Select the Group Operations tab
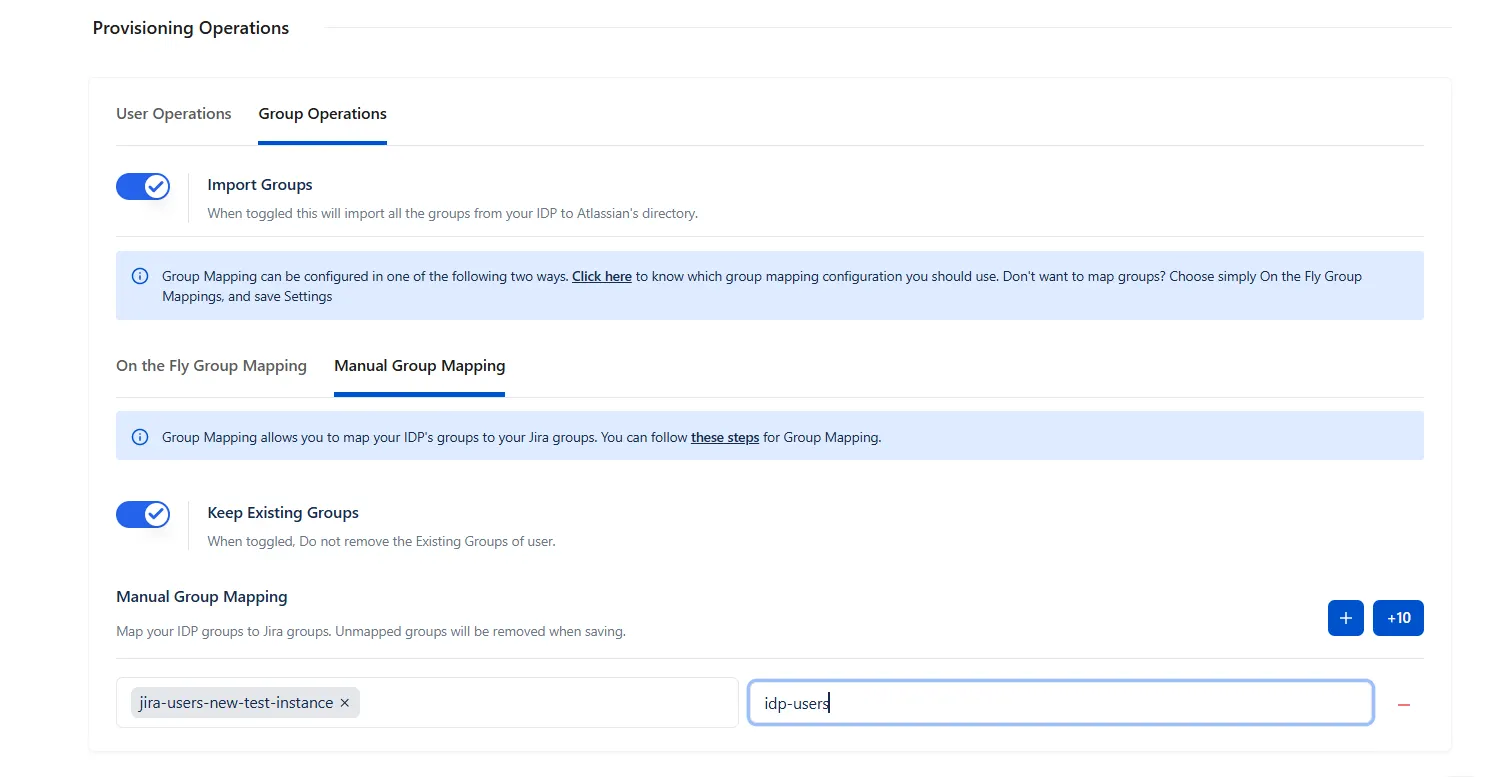Image resolution: width=1495 pixels, height=777 pixels. [x=323, y=114]
